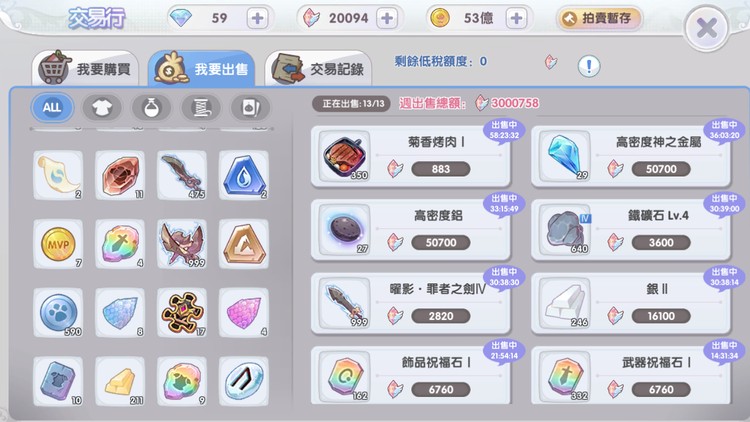Open the 我要購買 tab
This screenshot has width=750, height=422.
(86, 68)
